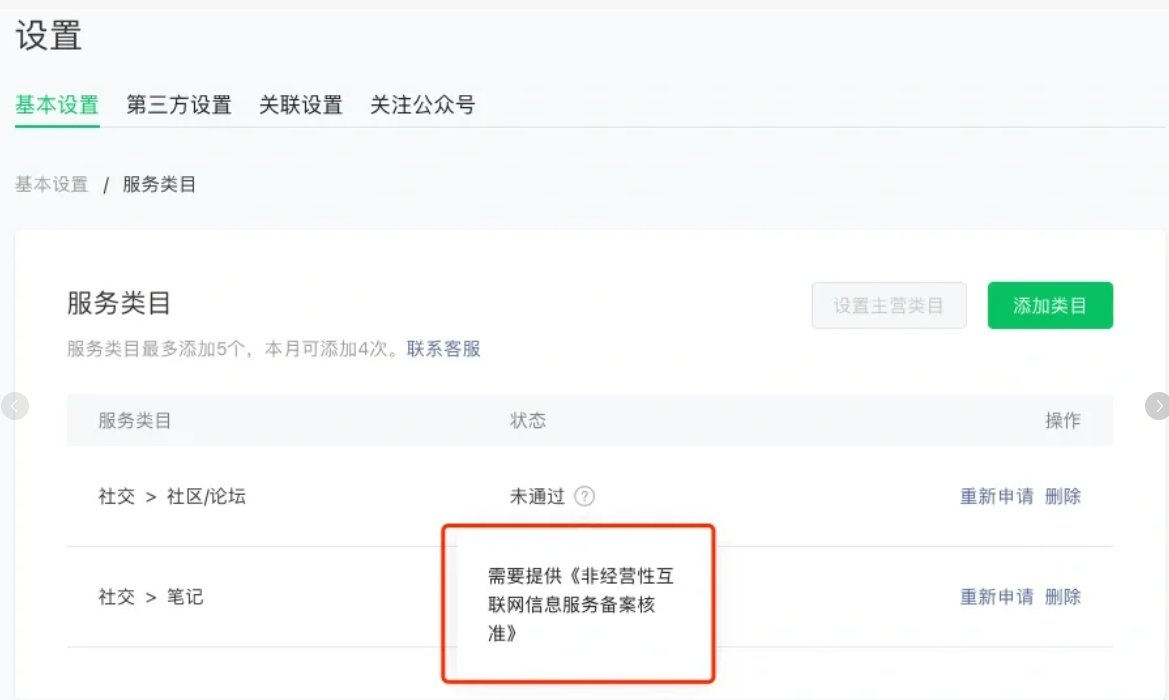The height and width of the screenshot is (700, 1169).
Task: Click the left carousel arrow
Action: [15, 406]
